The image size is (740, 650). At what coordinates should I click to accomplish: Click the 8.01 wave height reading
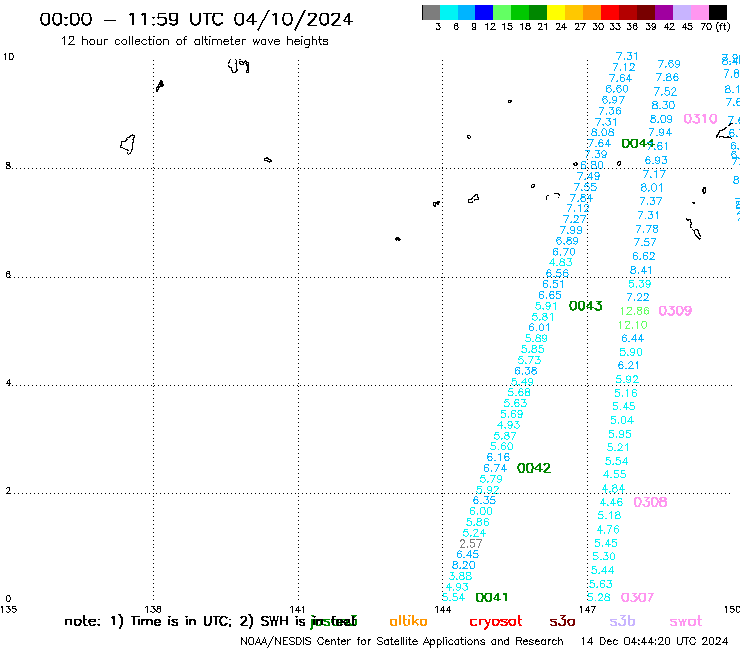(652, 188)
